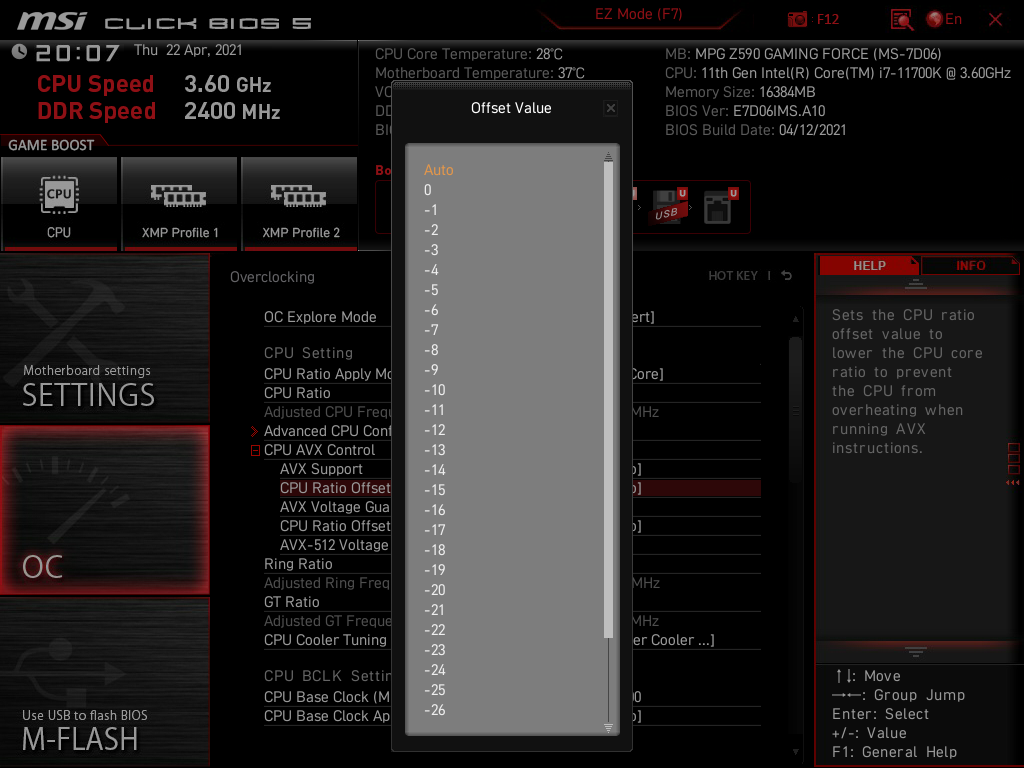1024x768 pixels.
Task: Open the OC section
Action: [104, 511]
